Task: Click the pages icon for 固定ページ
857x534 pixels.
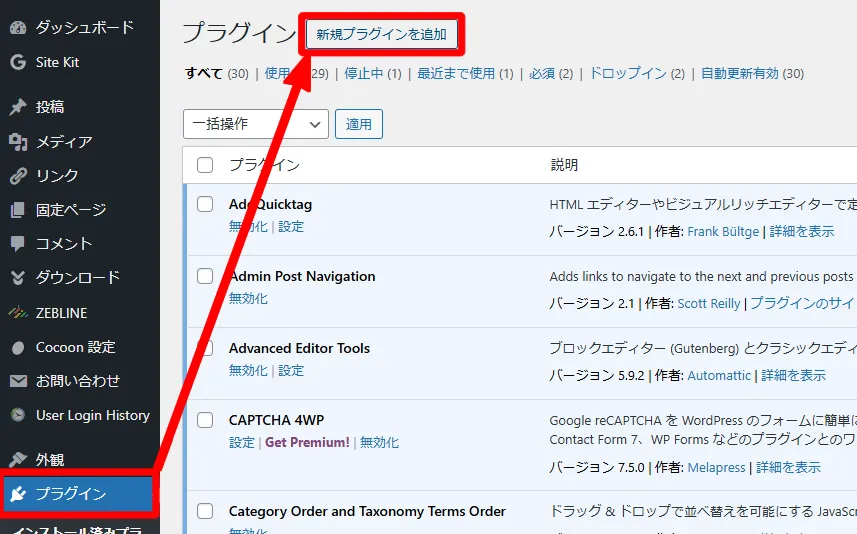Action: coord(17,210)
